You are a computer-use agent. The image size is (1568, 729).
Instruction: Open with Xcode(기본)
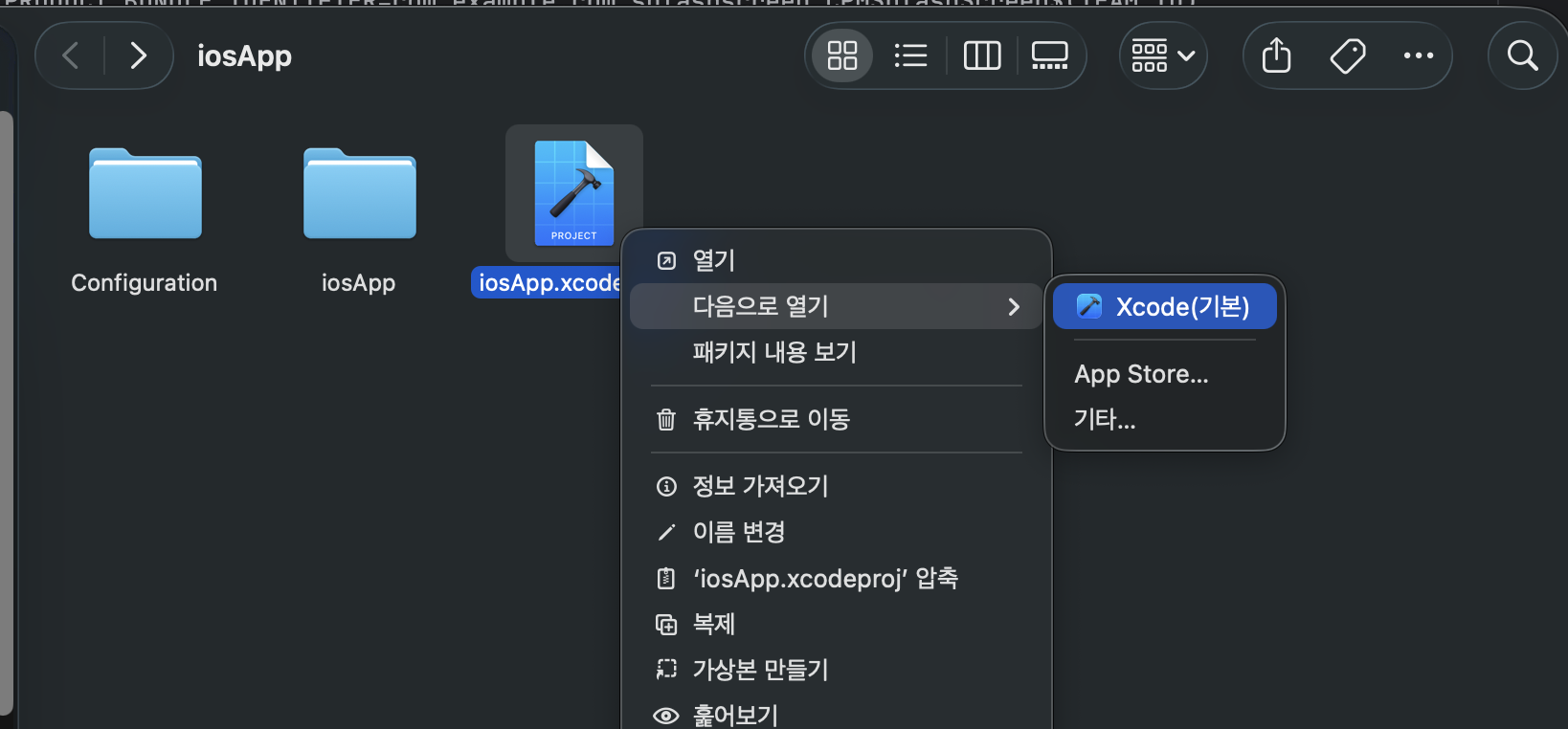1164,306
